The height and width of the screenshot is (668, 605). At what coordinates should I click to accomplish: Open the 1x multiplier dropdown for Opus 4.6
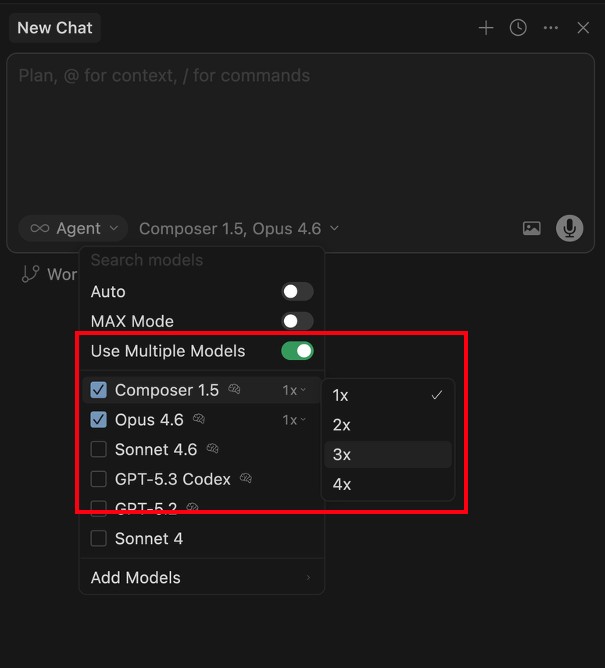(x=294, y=420)
